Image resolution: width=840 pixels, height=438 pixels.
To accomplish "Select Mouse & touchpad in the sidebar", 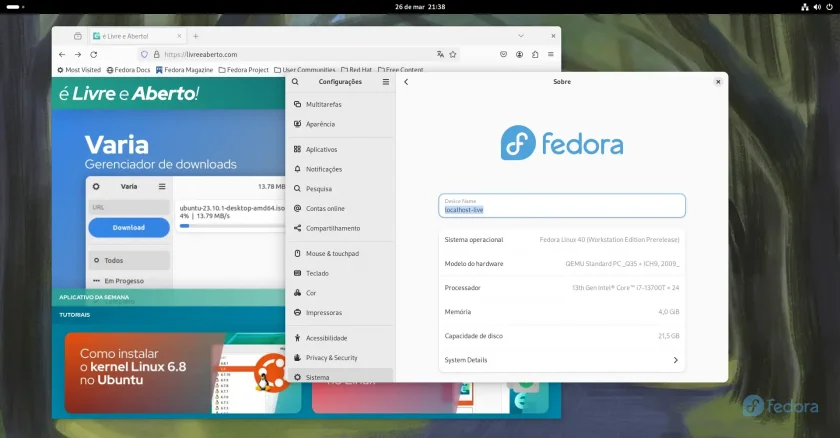I will [341, 254].
